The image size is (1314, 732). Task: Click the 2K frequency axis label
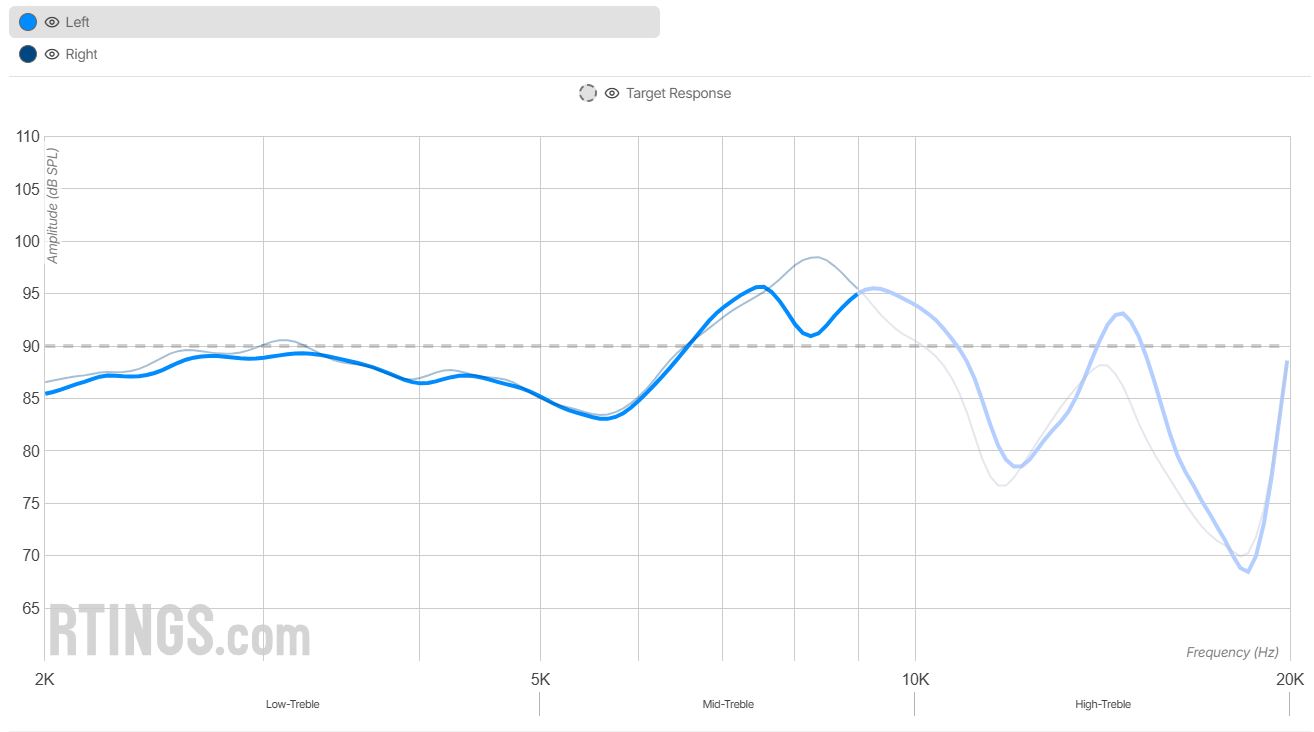coord(45,680)
